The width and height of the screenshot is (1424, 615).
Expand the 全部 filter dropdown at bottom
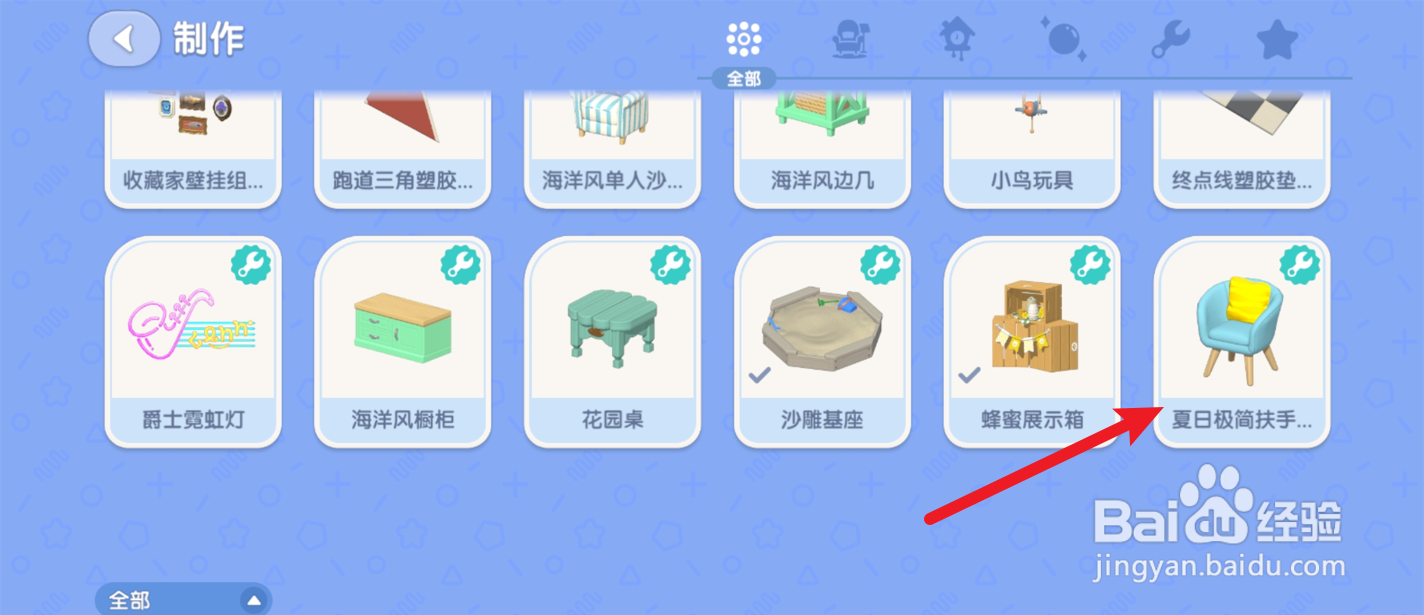(x=184, y=600)
